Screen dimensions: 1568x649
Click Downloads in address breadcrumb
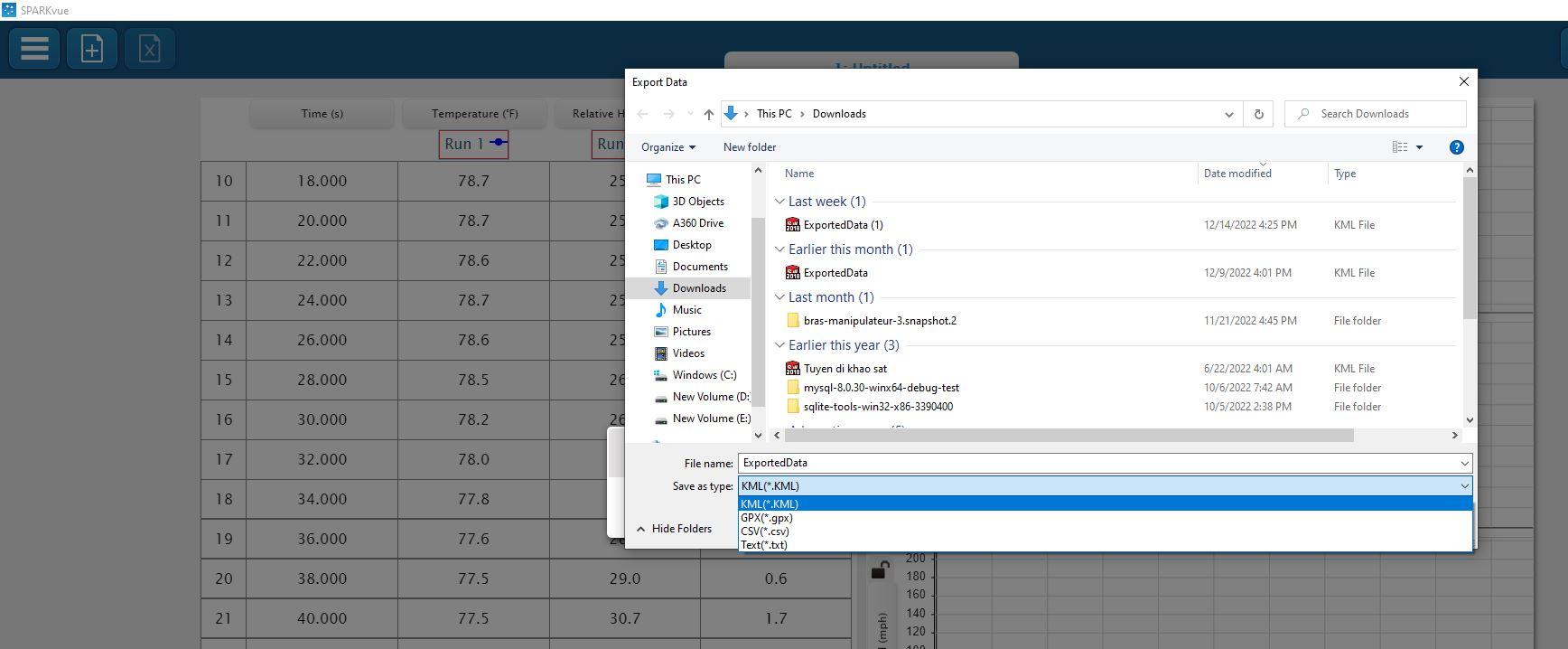pyautogui.click(x=839, y=114)
